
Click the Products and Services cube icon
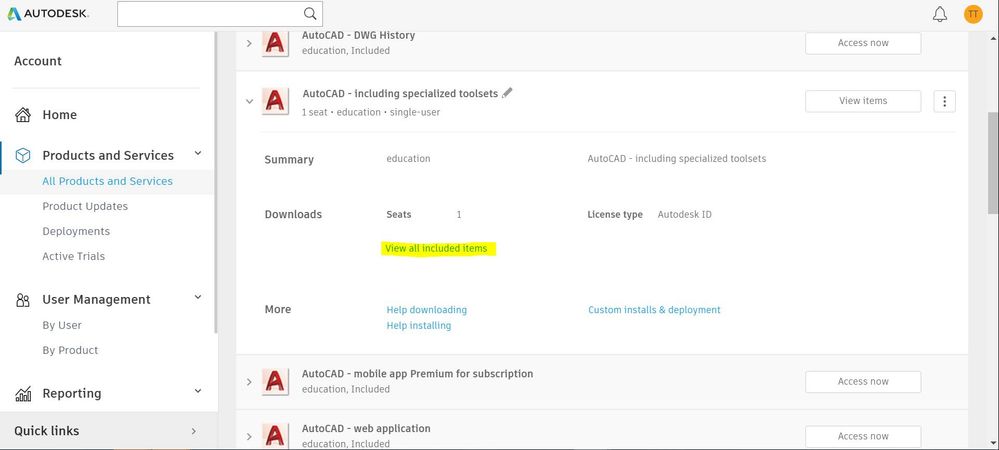23,156
